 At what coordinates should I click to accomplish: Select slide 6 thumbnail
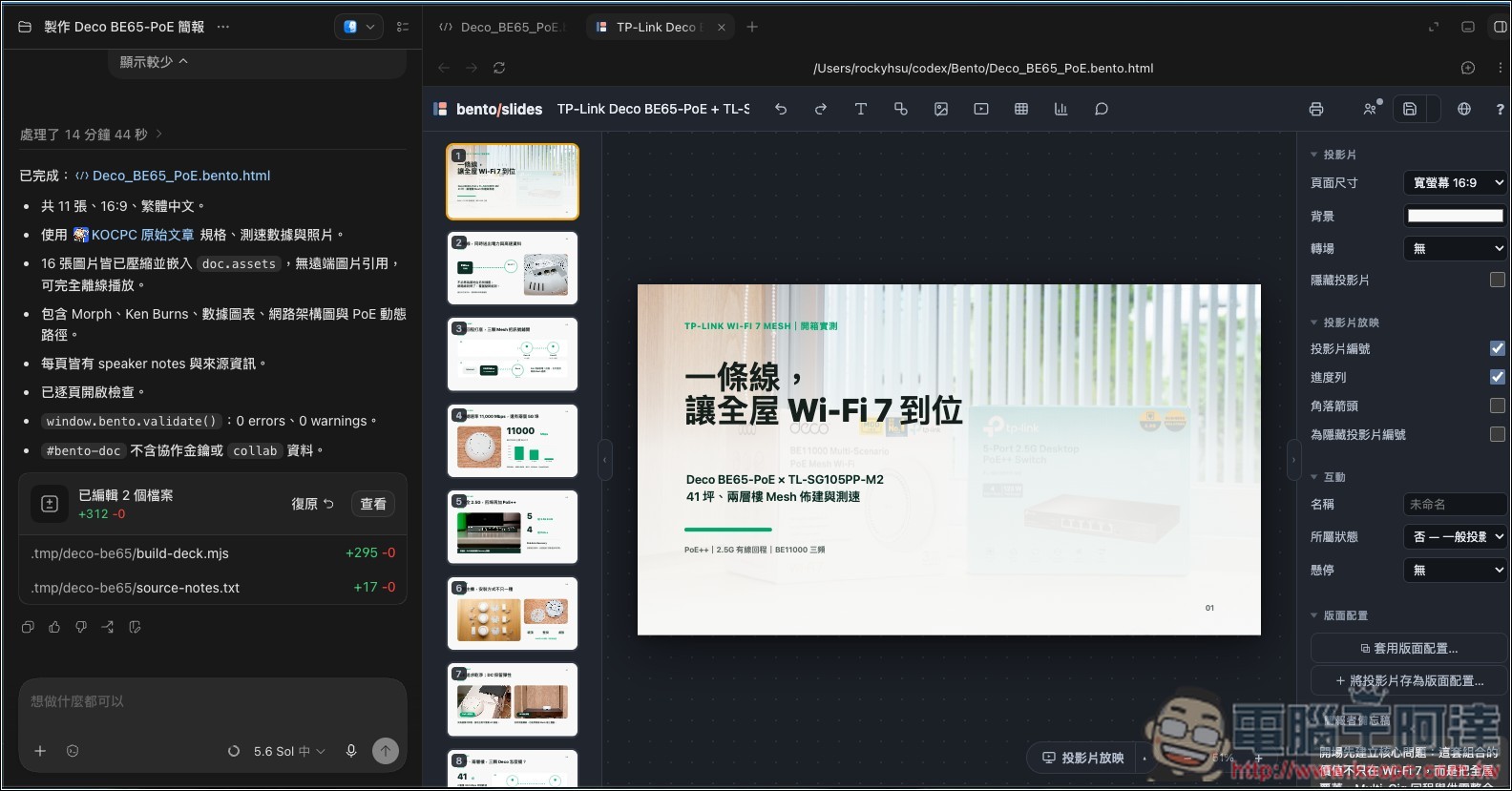coord(513,614)
